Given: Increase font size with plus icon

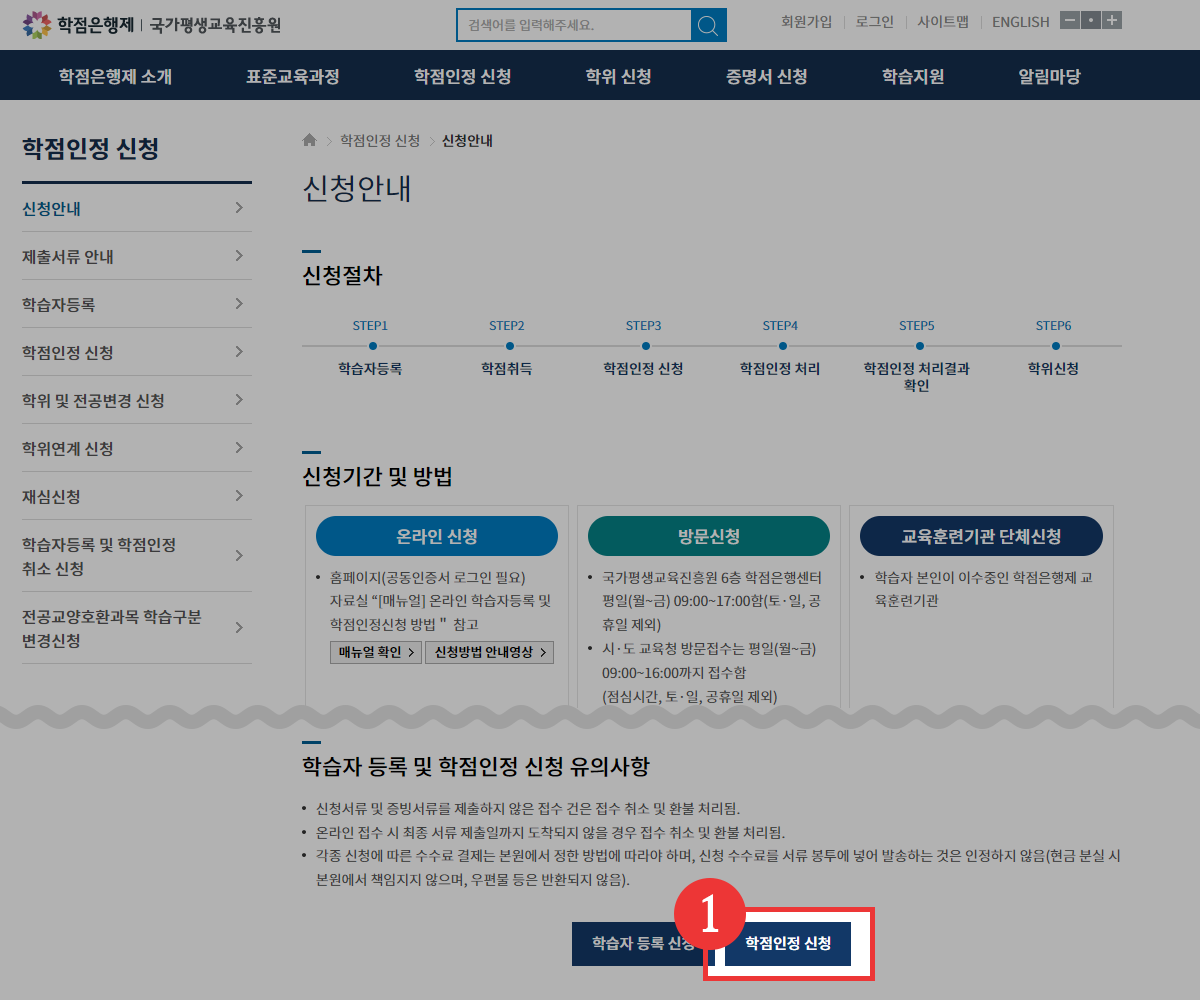Looking at the screenshot, I should tap(1111, 21).
